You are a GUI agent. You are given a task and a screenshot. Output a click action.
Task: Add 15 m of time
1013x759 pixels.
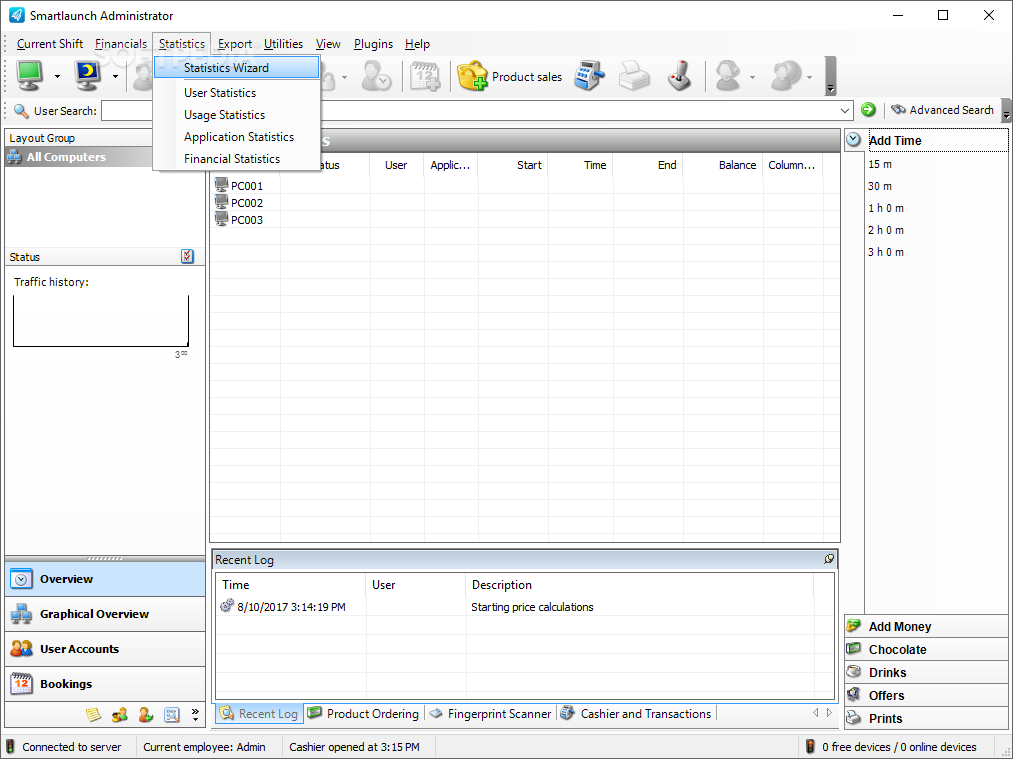pos(880,164)
